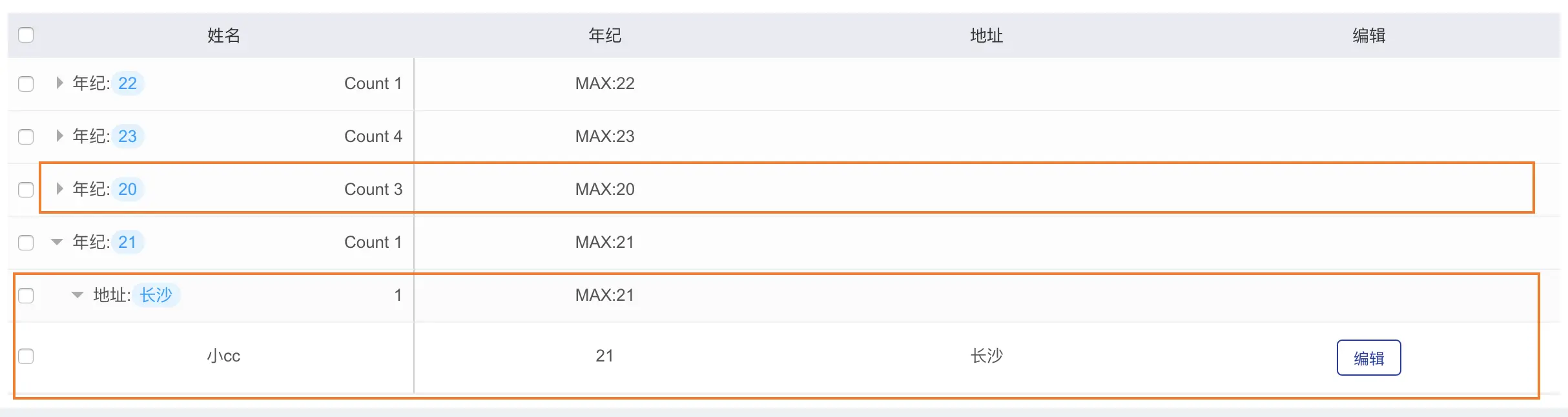Check the 年纪 22 row checkbox
Screen dimensions: 1568x417
26,84
